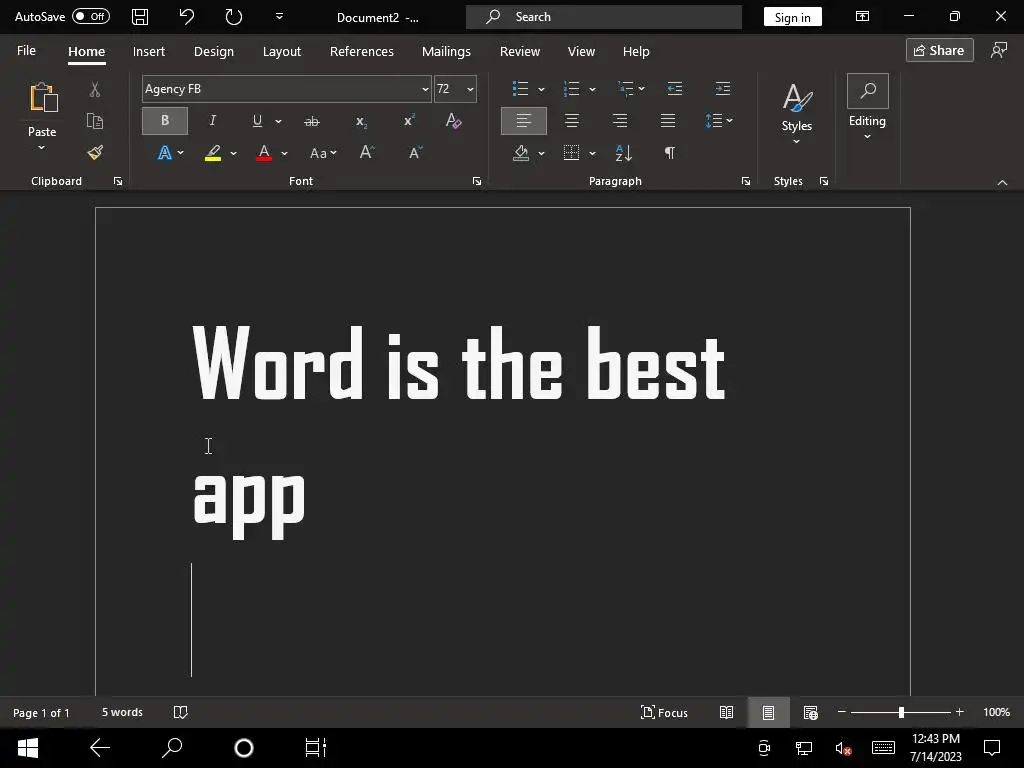Click the Paste clipboard icon

[43, 97]
